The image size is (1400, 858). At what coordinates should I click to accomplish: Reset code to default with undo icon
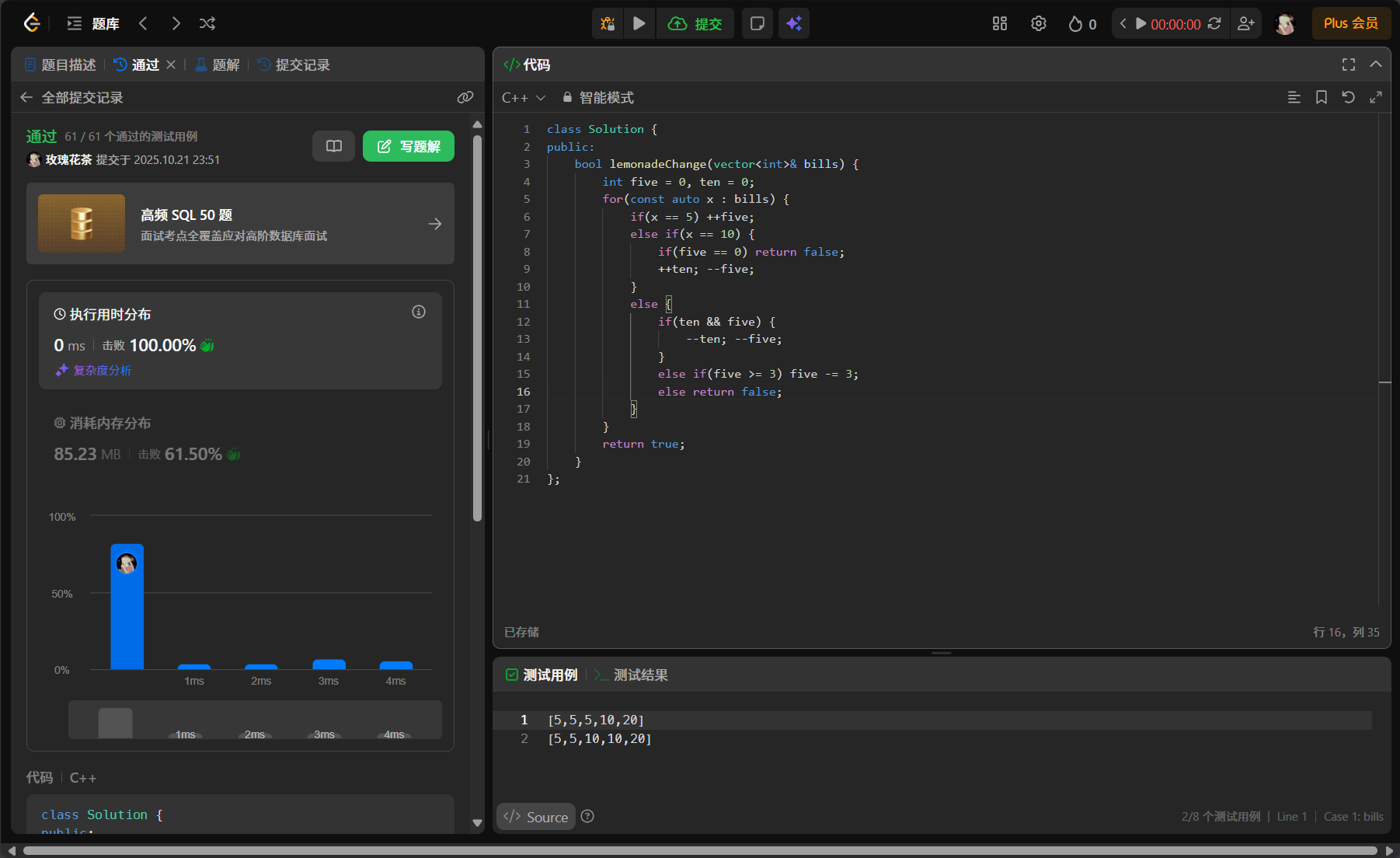1349,97
